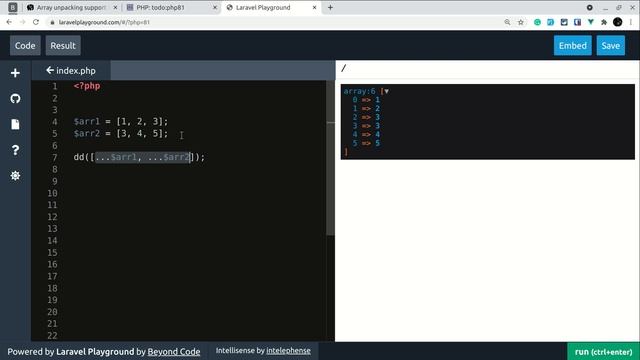Click the '5 => 5' output row
The image size is (640, 360).
tap(366, 143)
